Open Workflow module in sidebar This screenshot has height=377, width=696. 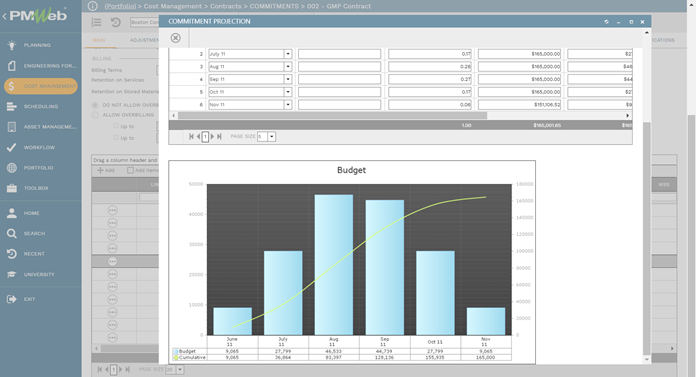(40, 147)
